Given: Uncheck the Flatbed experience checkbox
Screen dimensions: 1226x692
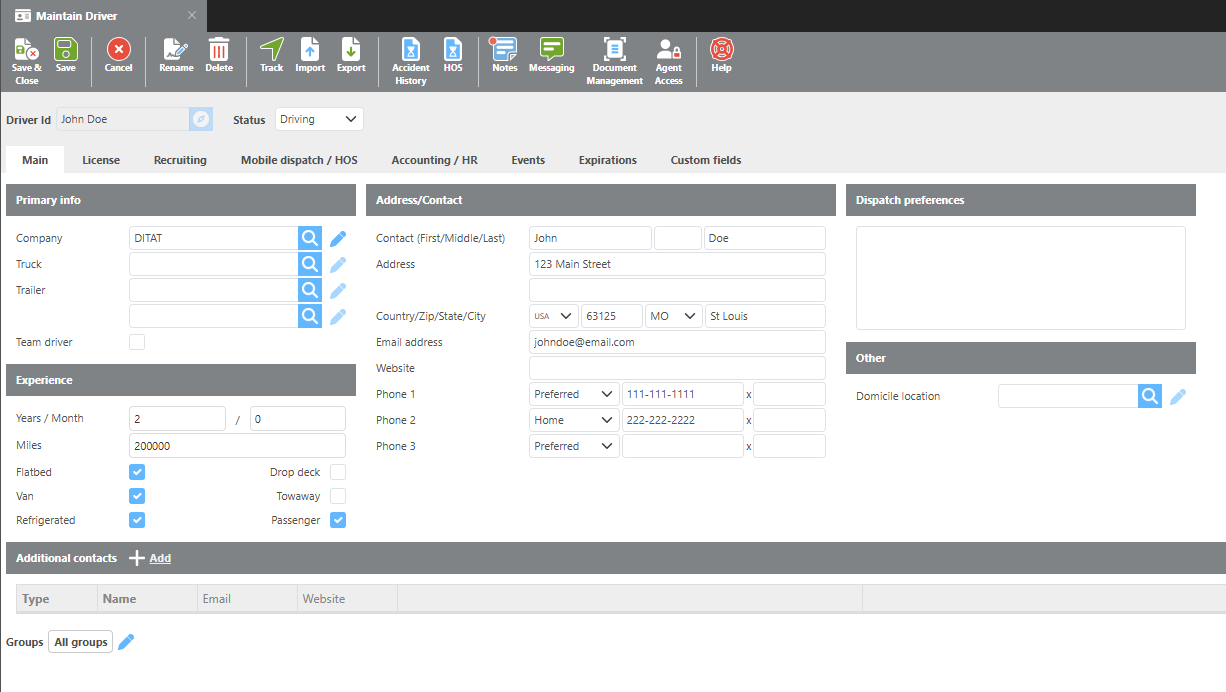Looking at the screenshot, I should pos(137,472).
